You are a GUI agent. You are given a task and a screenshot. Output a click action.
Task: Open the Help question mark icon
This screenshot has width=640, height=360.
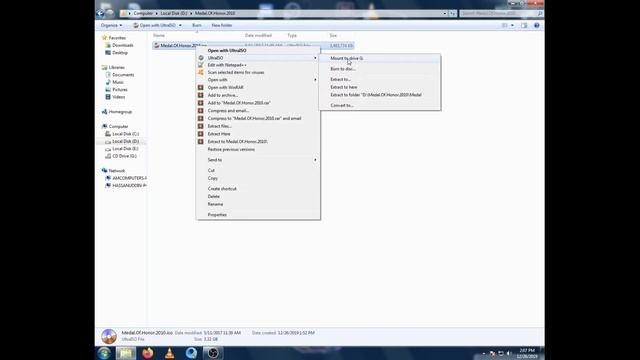pos(537,25)
